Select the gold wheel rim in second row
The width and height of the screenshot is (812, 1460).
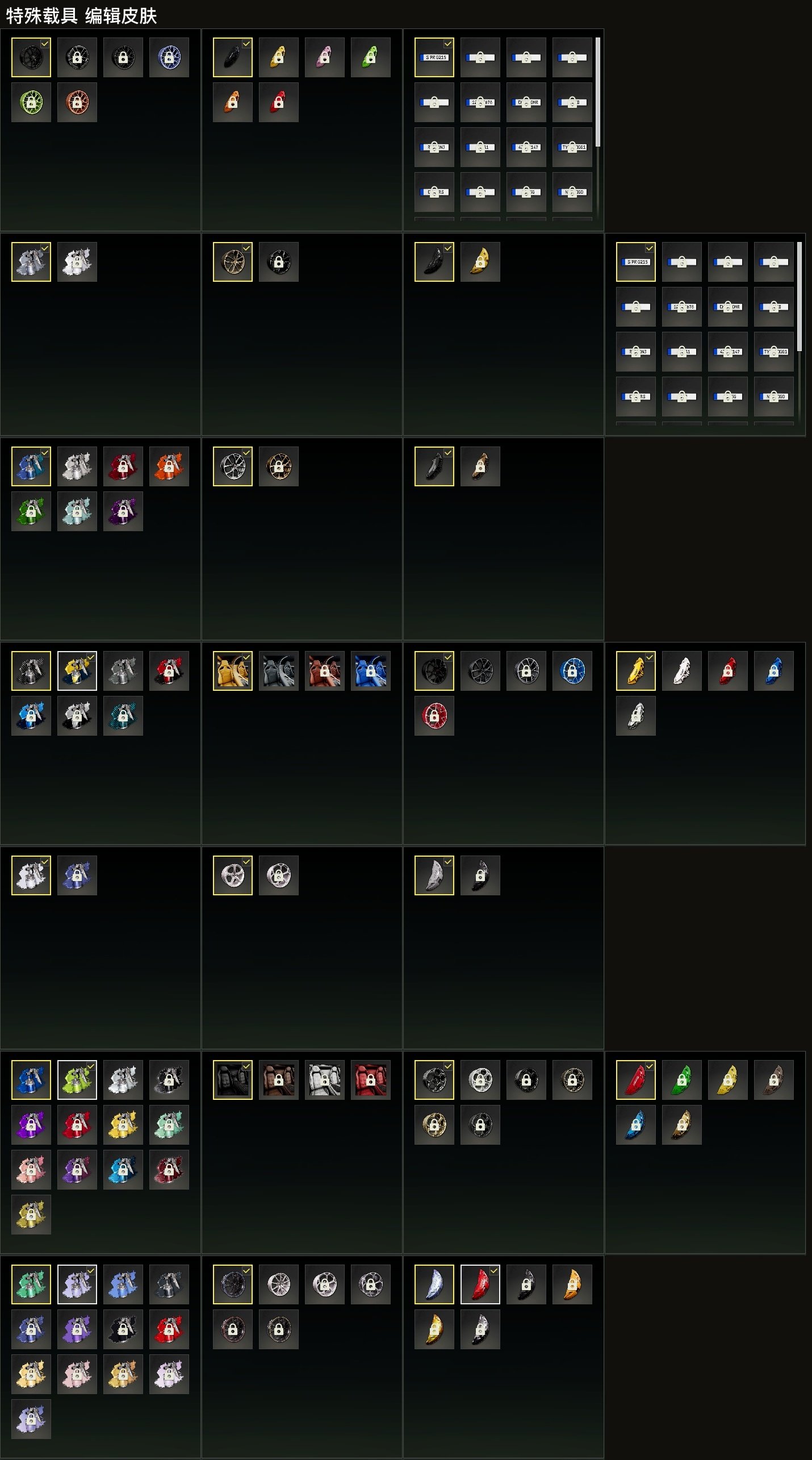coord(233,262)
